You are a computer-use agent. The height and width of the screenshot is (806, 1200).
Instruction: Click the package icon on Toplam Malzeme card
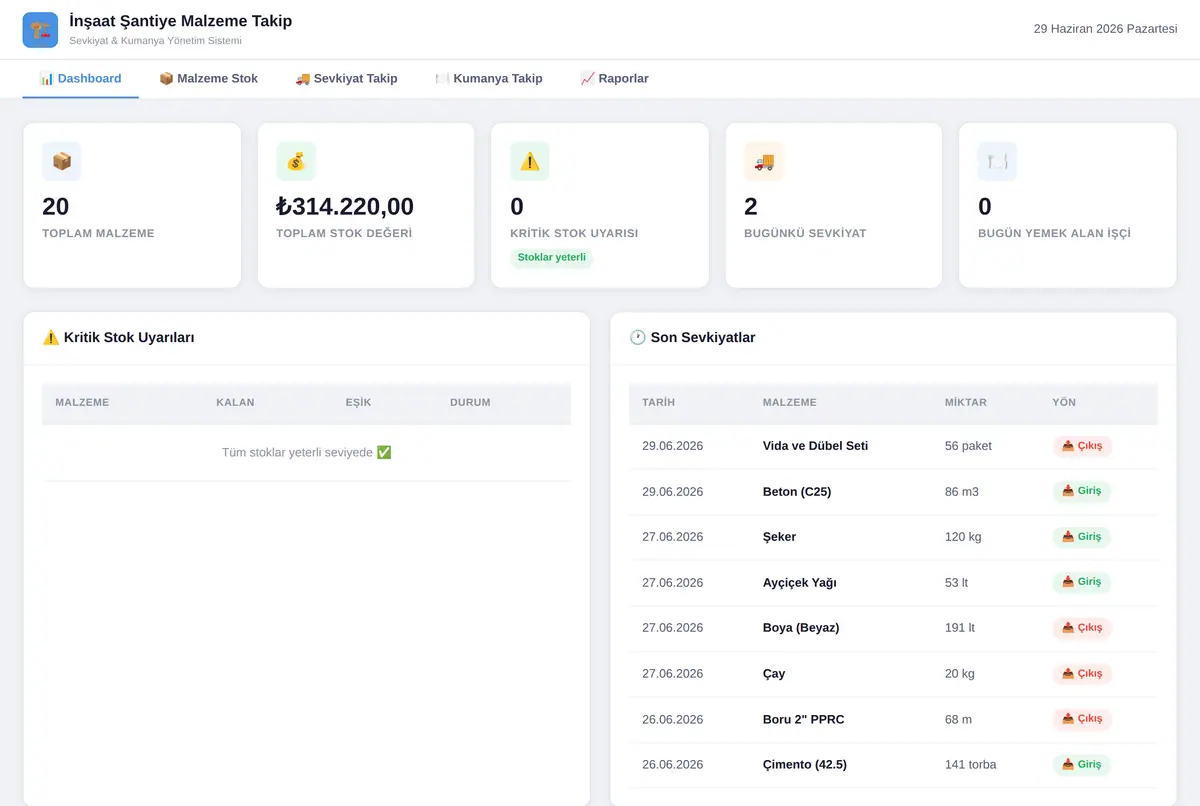pyautogui.click(x=62, y=161)
